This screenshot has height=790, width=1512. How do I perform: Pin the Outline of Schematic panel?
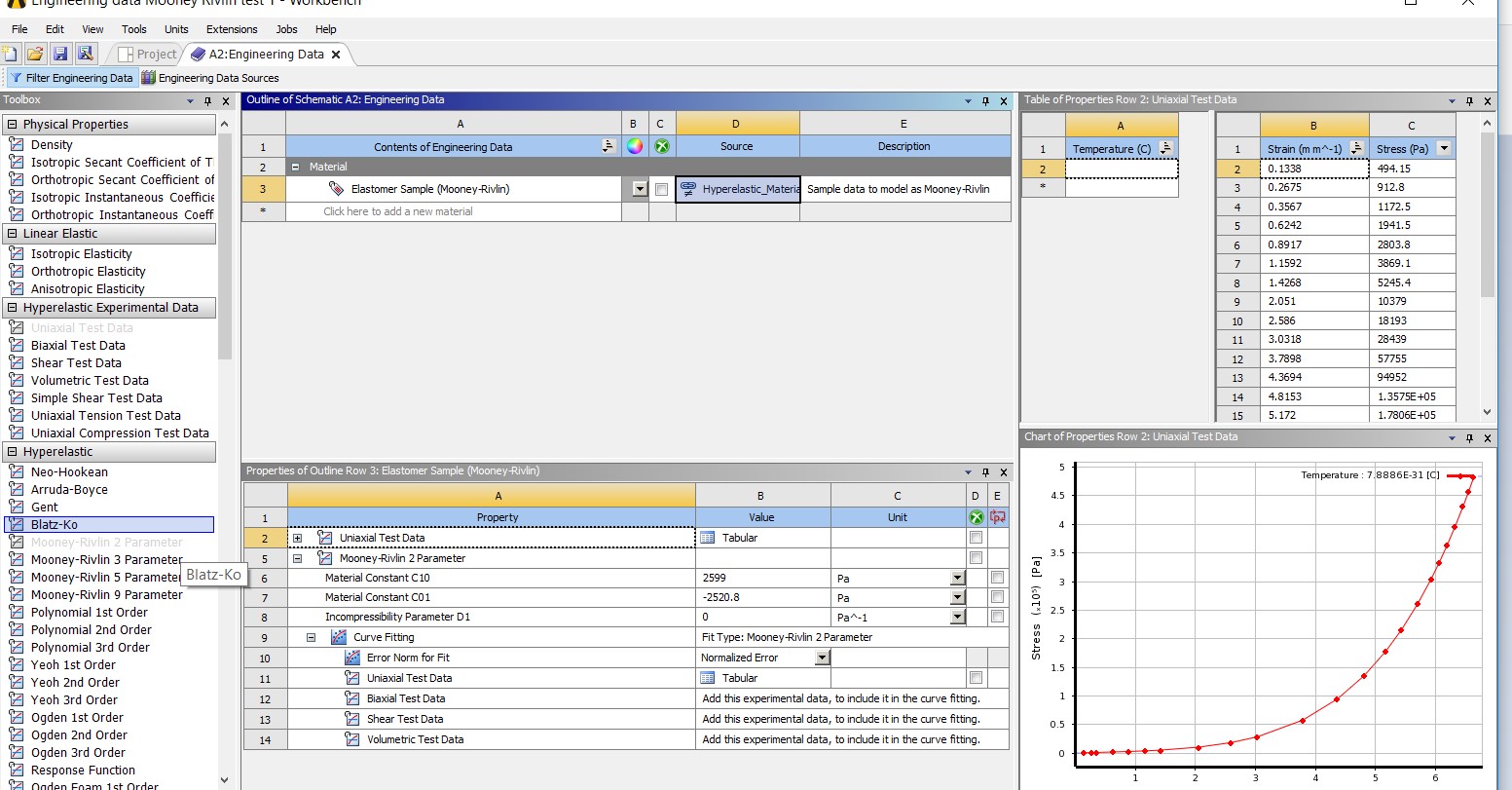coord(985,101)
